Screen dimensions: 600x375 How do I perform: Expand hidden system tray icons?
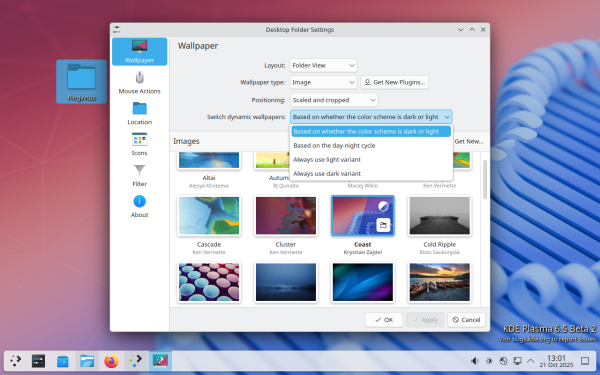point(531,361)
